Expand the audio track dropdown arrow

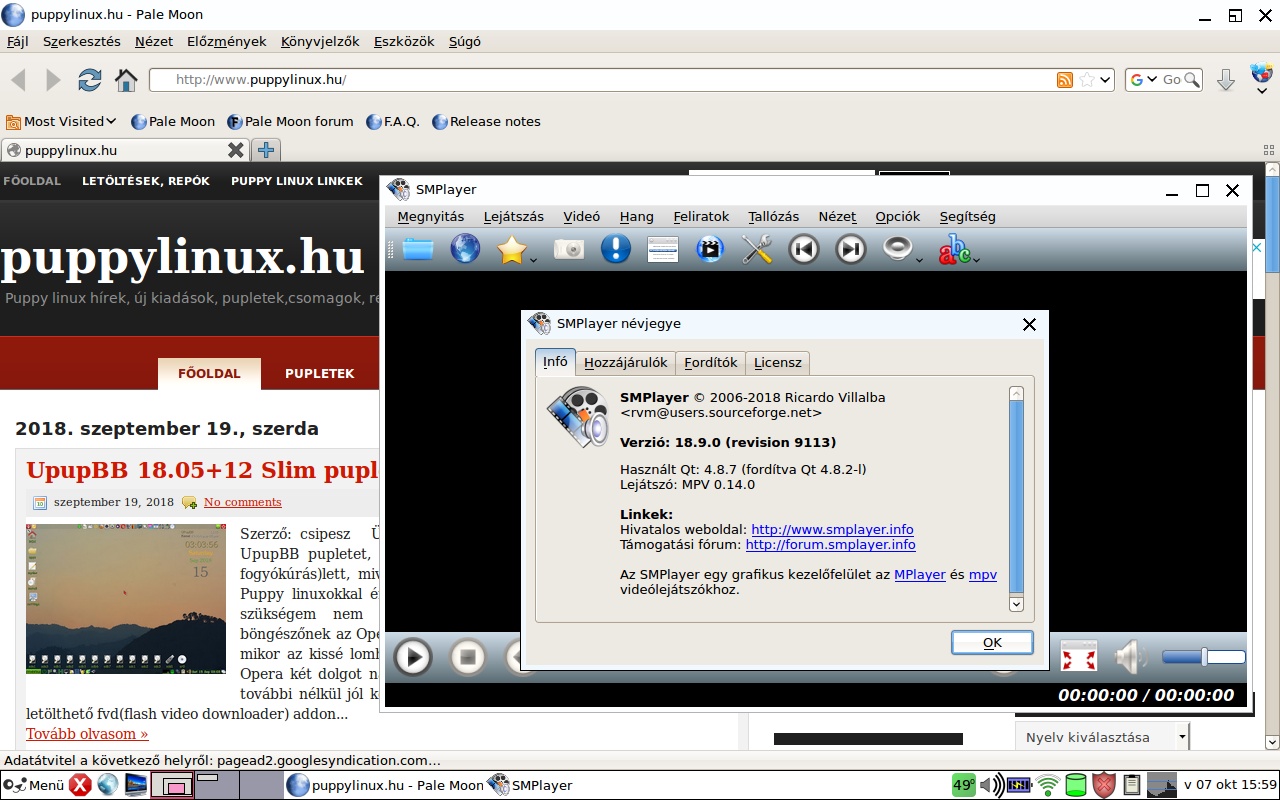920,259
